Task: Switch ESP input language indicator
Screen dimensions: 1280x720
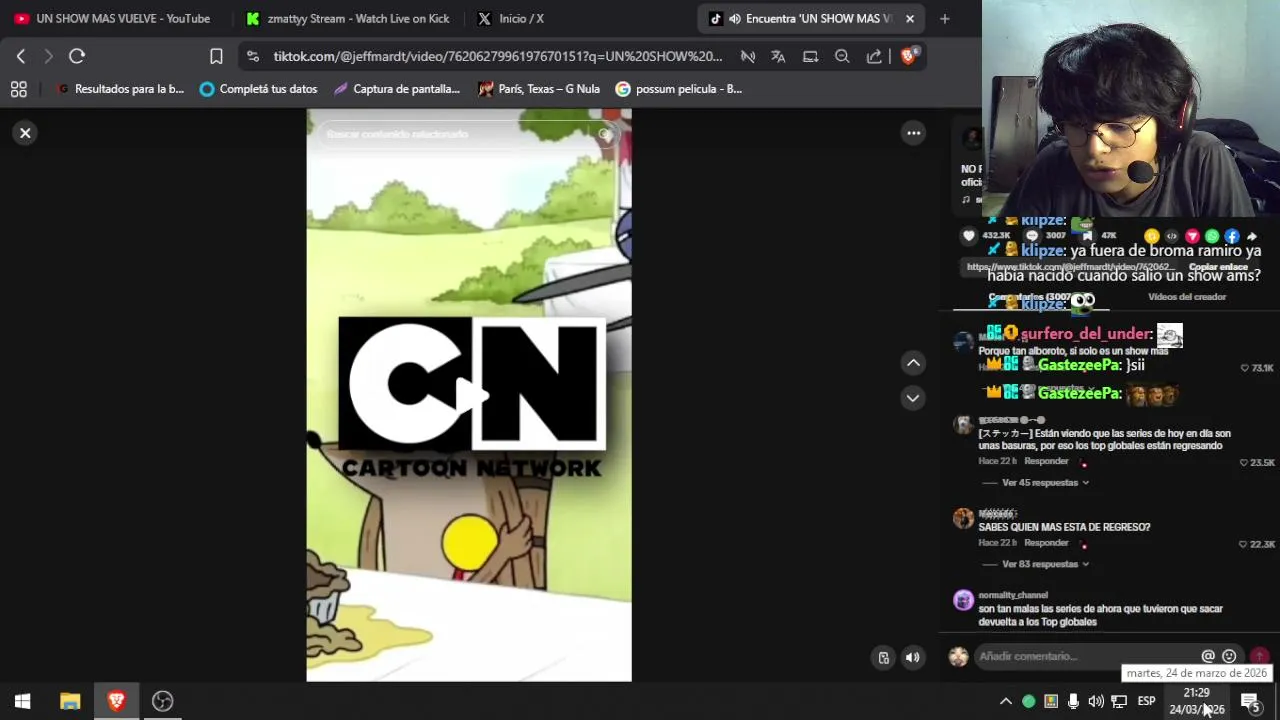Action: [x=1146, y=701]
